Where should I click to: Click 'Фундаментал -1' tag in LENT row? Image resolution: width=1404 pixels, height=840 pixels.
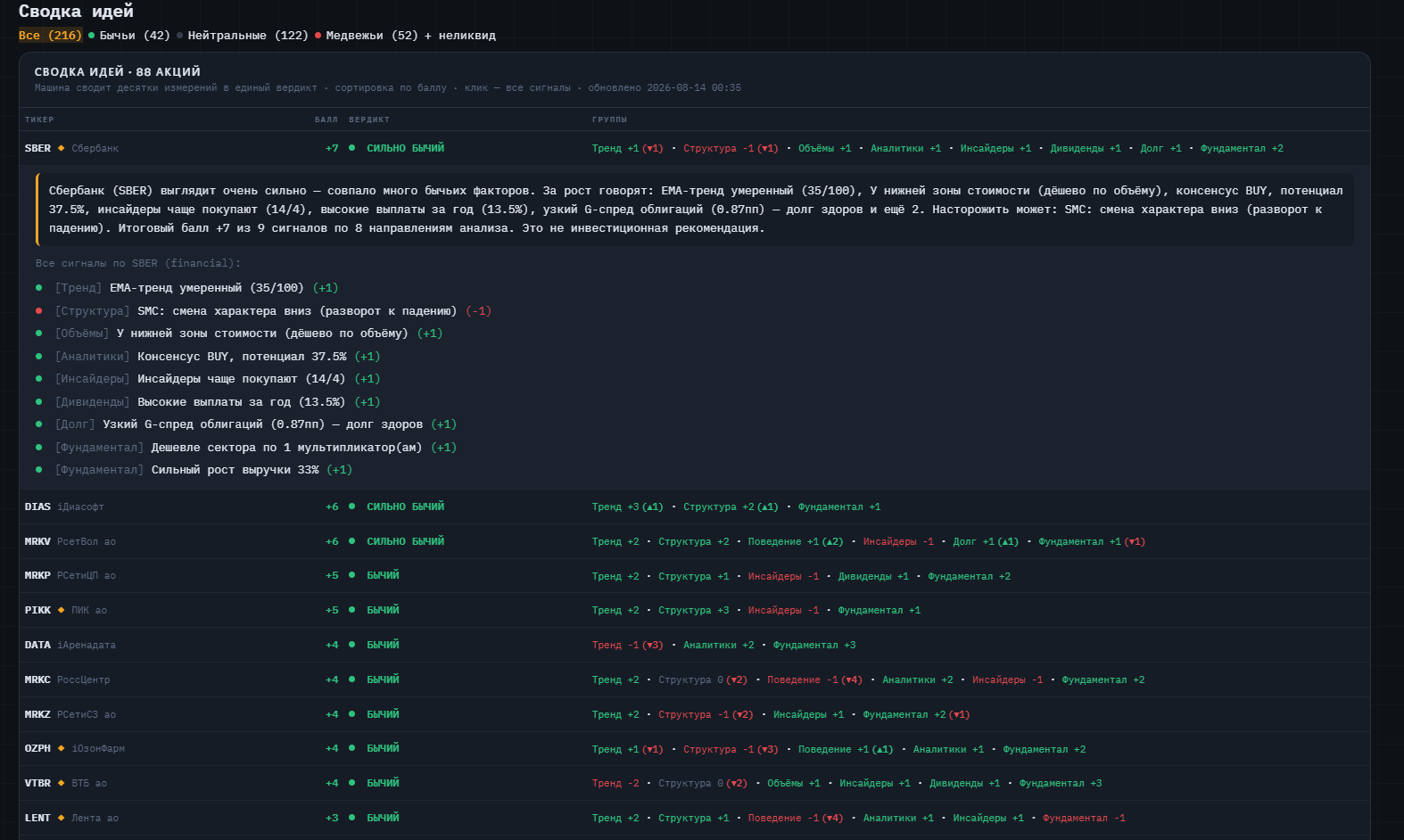pos(1084,818)
